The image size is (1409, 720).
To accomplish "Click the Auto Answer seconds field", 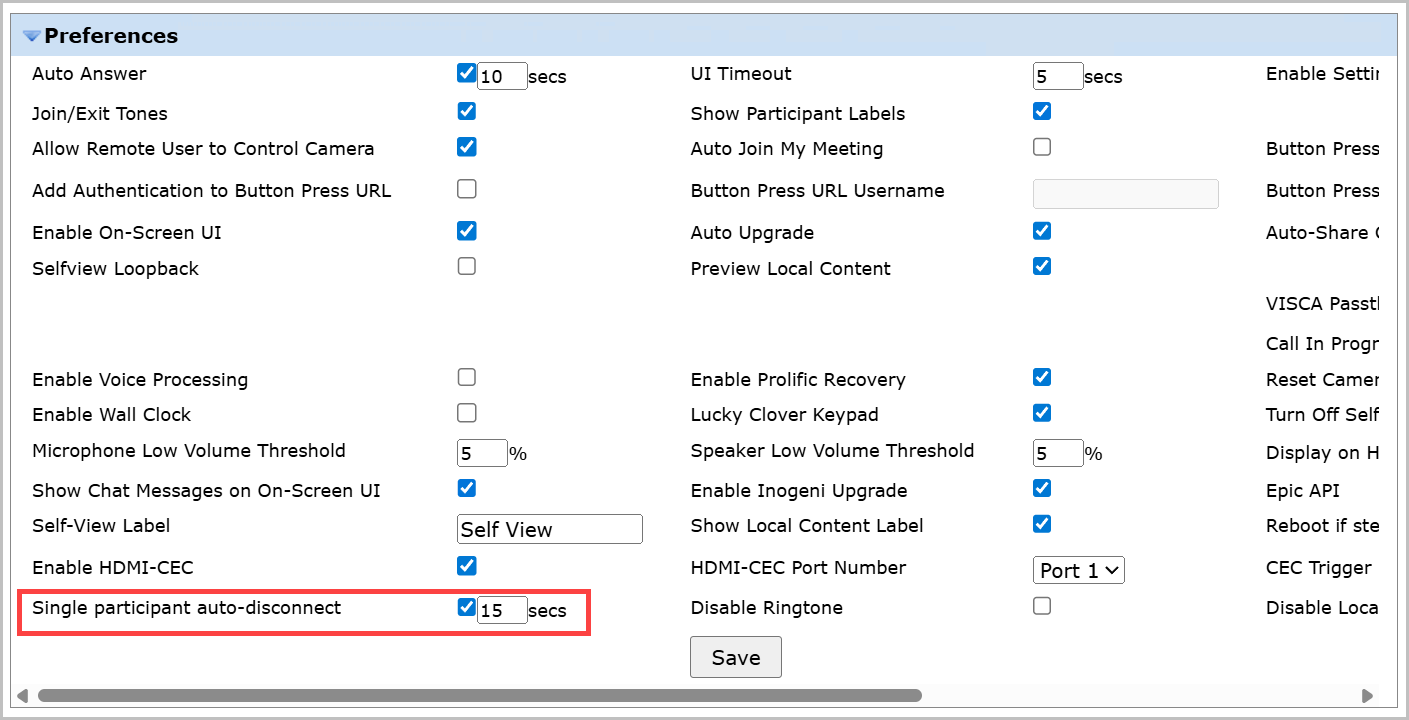I will [502, 77].
